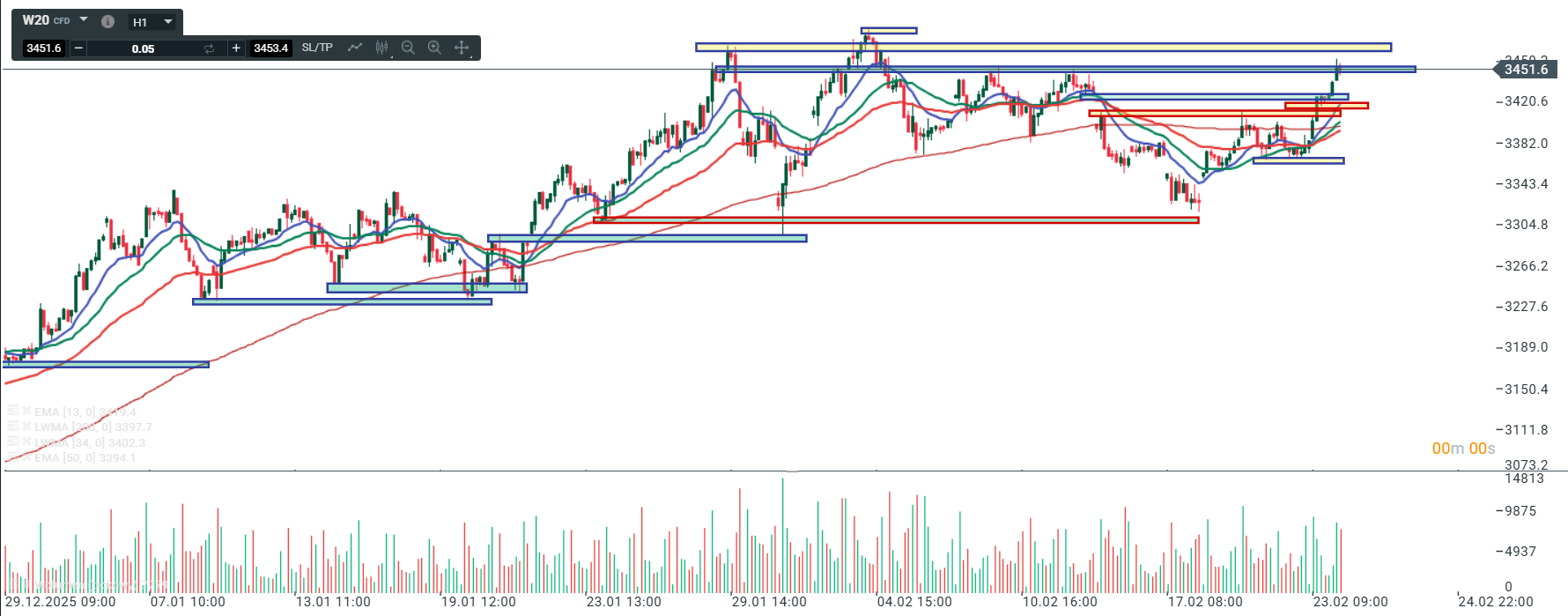The image size is (1568, 616).
Task: Click the 0.05 volume input field
Action: 143,48
